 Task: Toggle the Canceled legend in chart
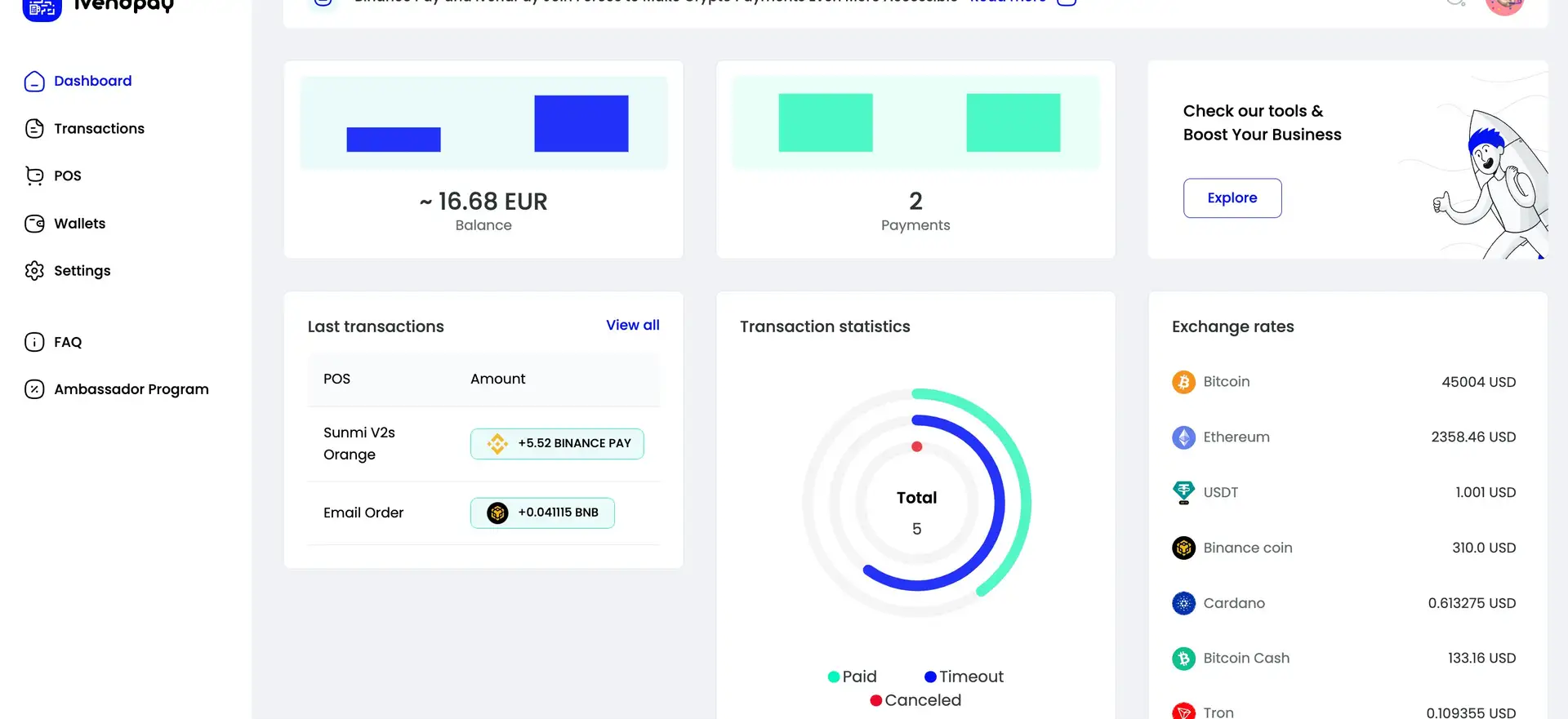coord(915,700)
